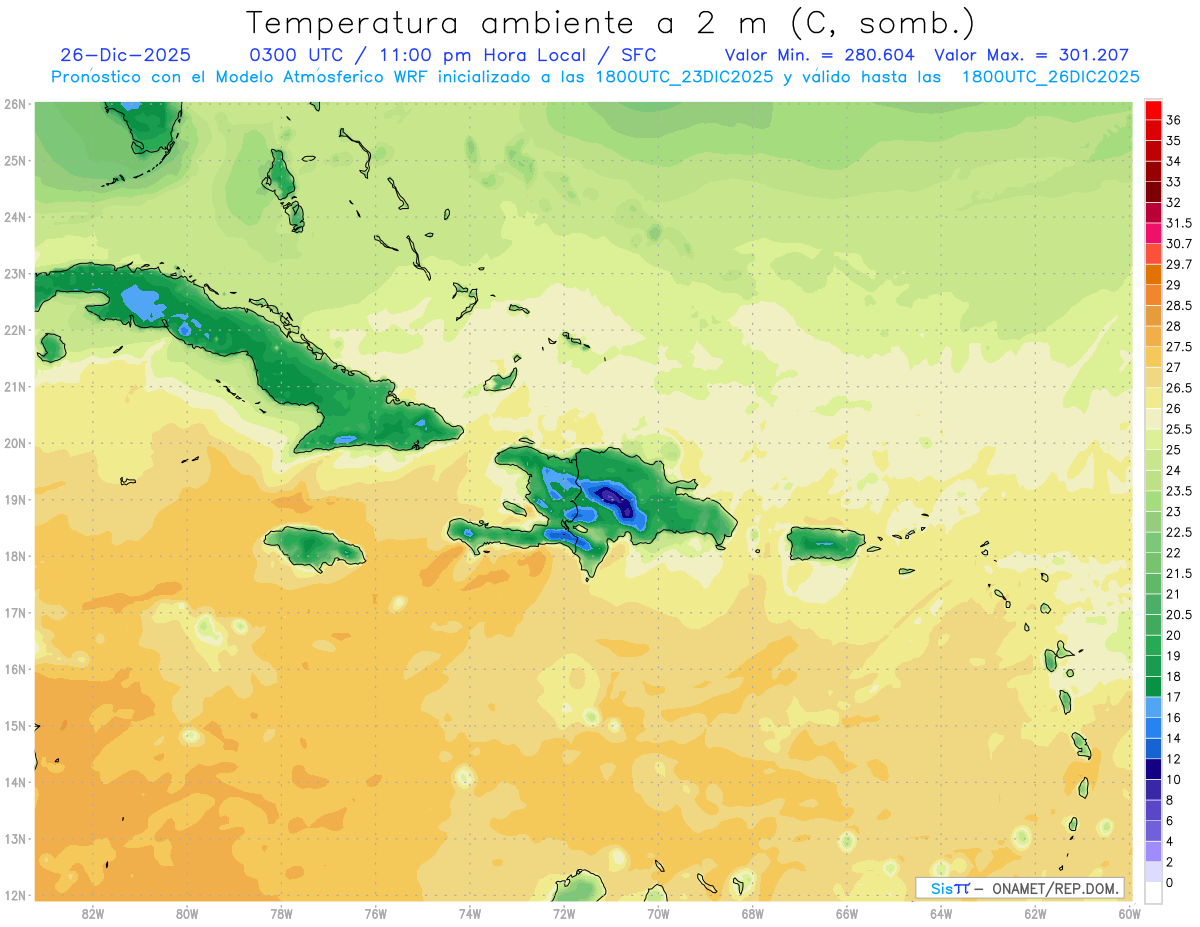The height and width of the screenshot is (927, 1200).
Task: Click the '25N' latitude label
Action: pos(14,160)
